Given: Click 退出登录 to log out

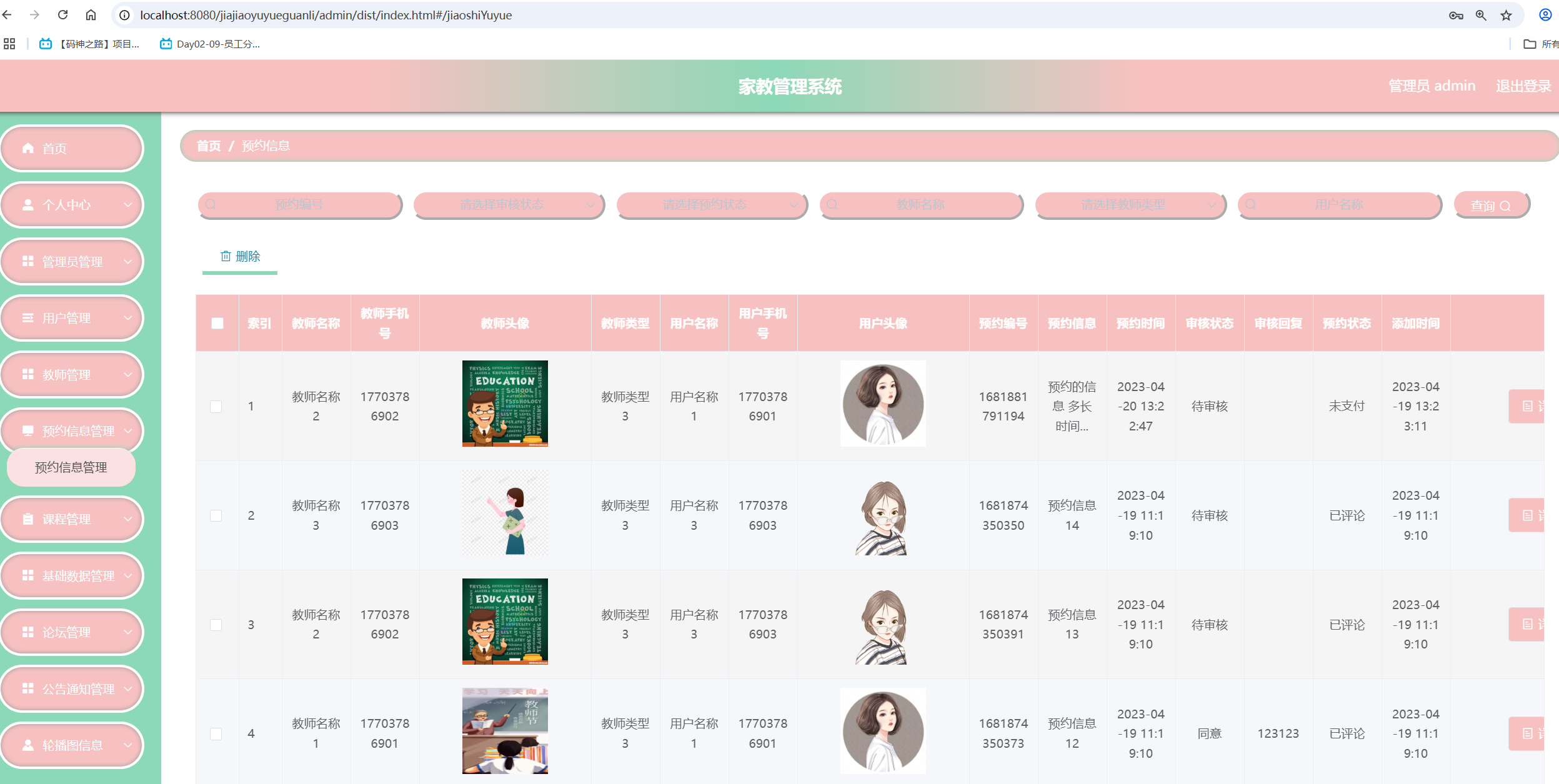Looking at the screenshot, I should coord(1523,86).
